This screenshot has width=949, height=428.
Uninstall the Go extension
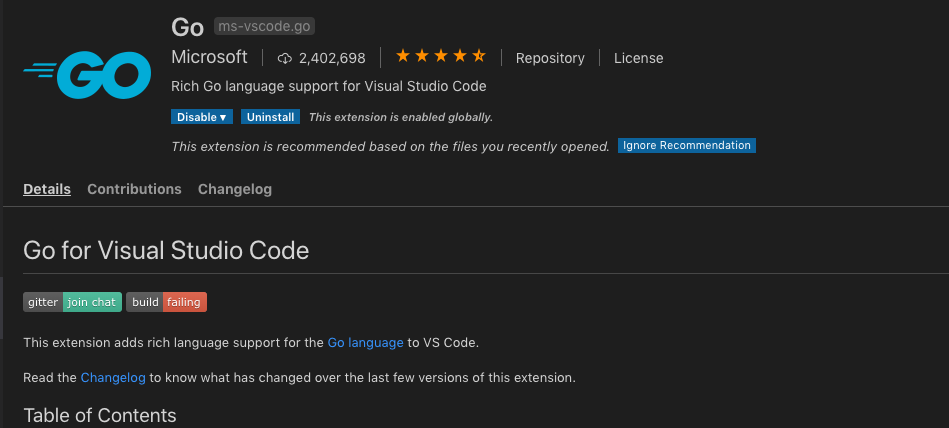271,117
